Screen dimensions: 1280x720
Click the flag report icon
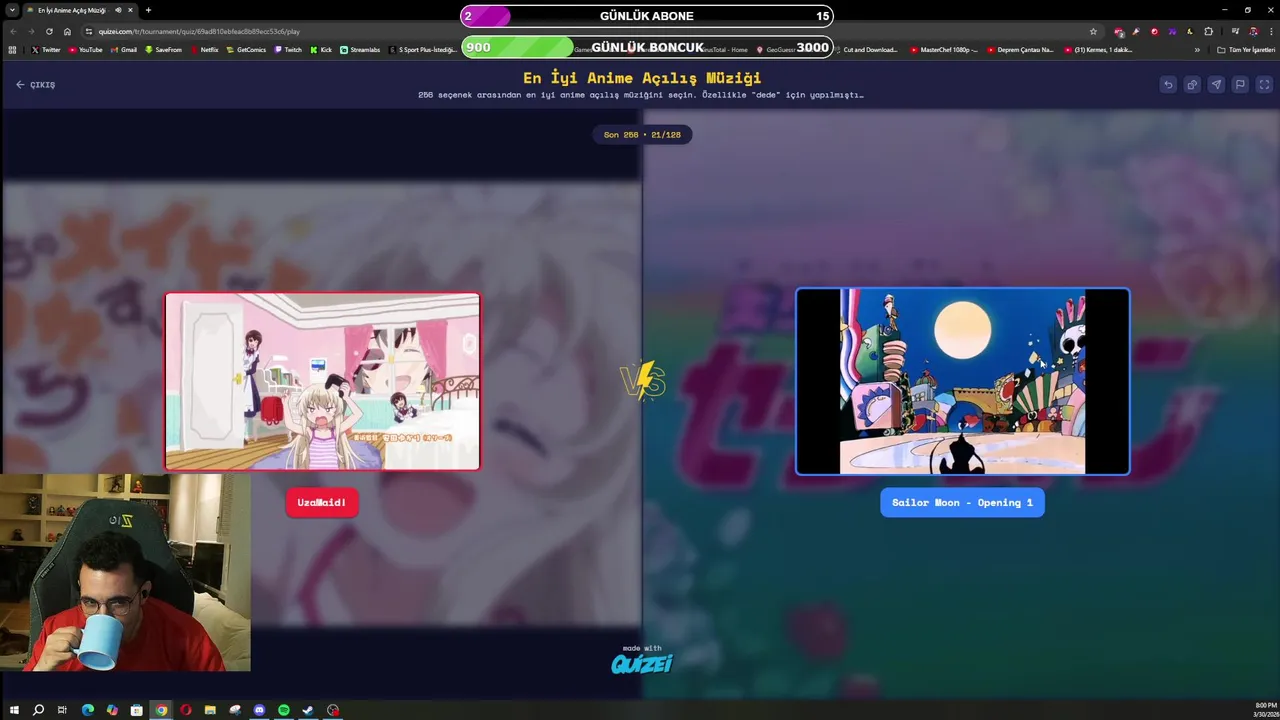click(1240, 85)
